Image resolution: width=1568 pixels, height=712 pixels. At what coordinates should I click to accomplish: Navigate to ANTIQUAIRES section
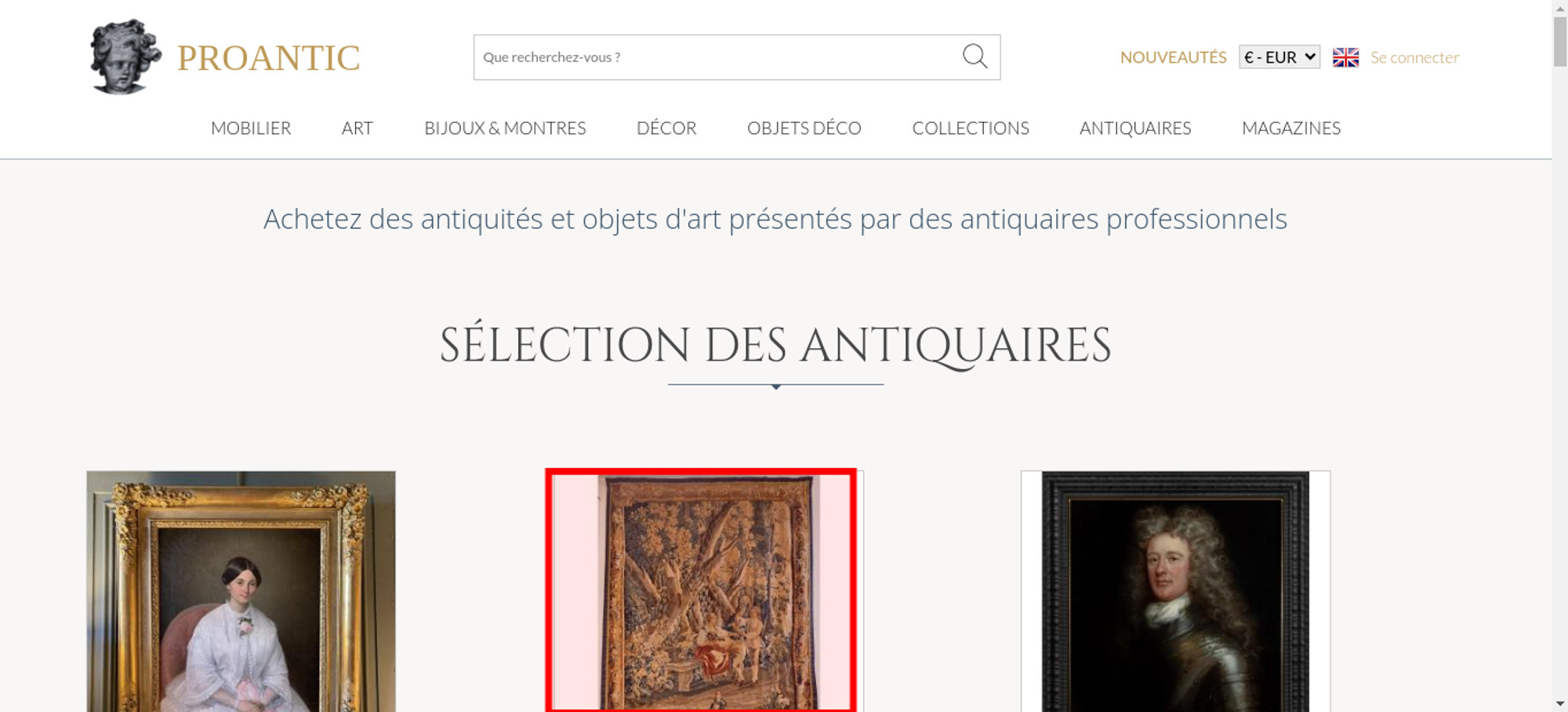pos(1134,128)
